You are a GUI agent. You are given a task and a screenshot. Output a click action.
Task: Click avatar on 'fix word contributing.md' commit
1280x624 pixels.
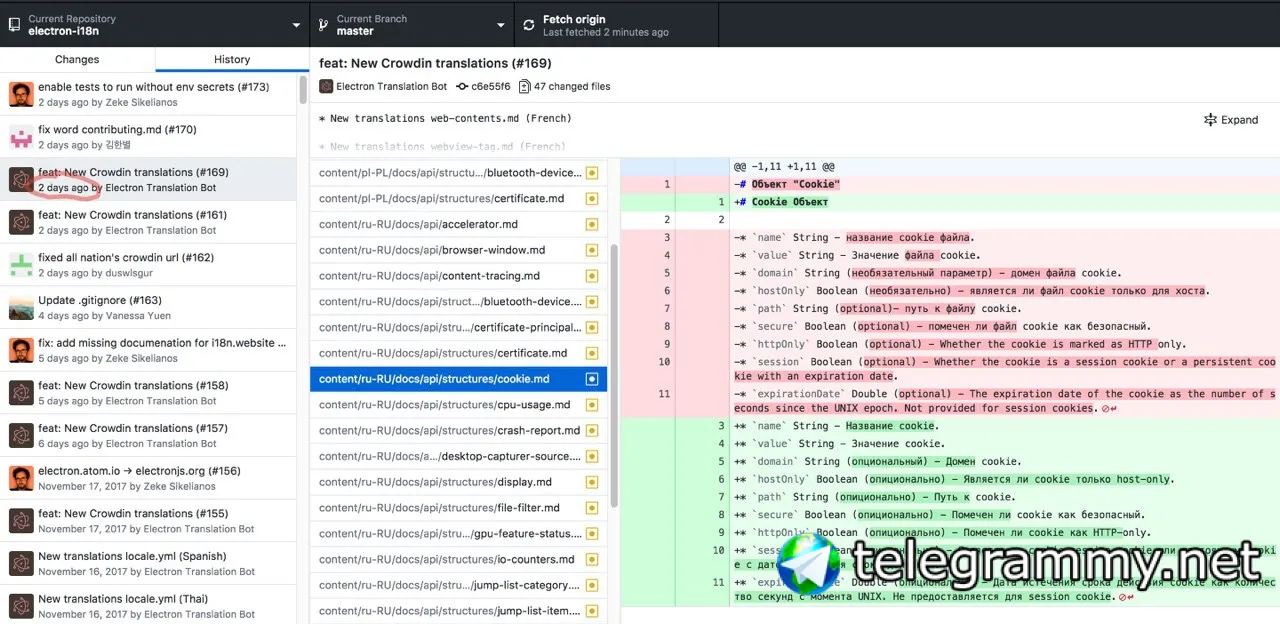pyautogui.click(x=21, y=137)
